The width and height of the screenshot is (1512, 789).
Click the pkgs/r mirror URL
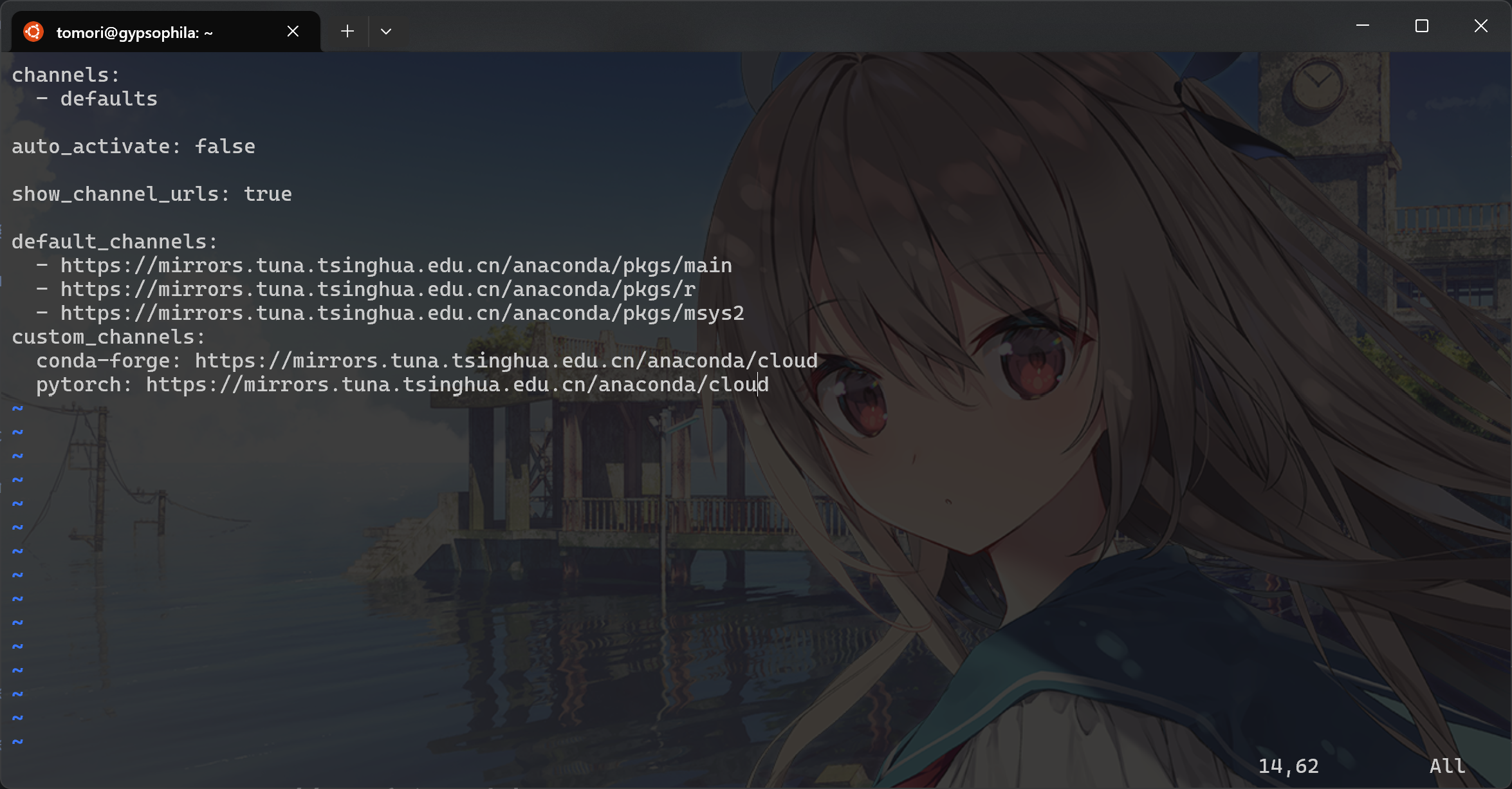[378, 290]
